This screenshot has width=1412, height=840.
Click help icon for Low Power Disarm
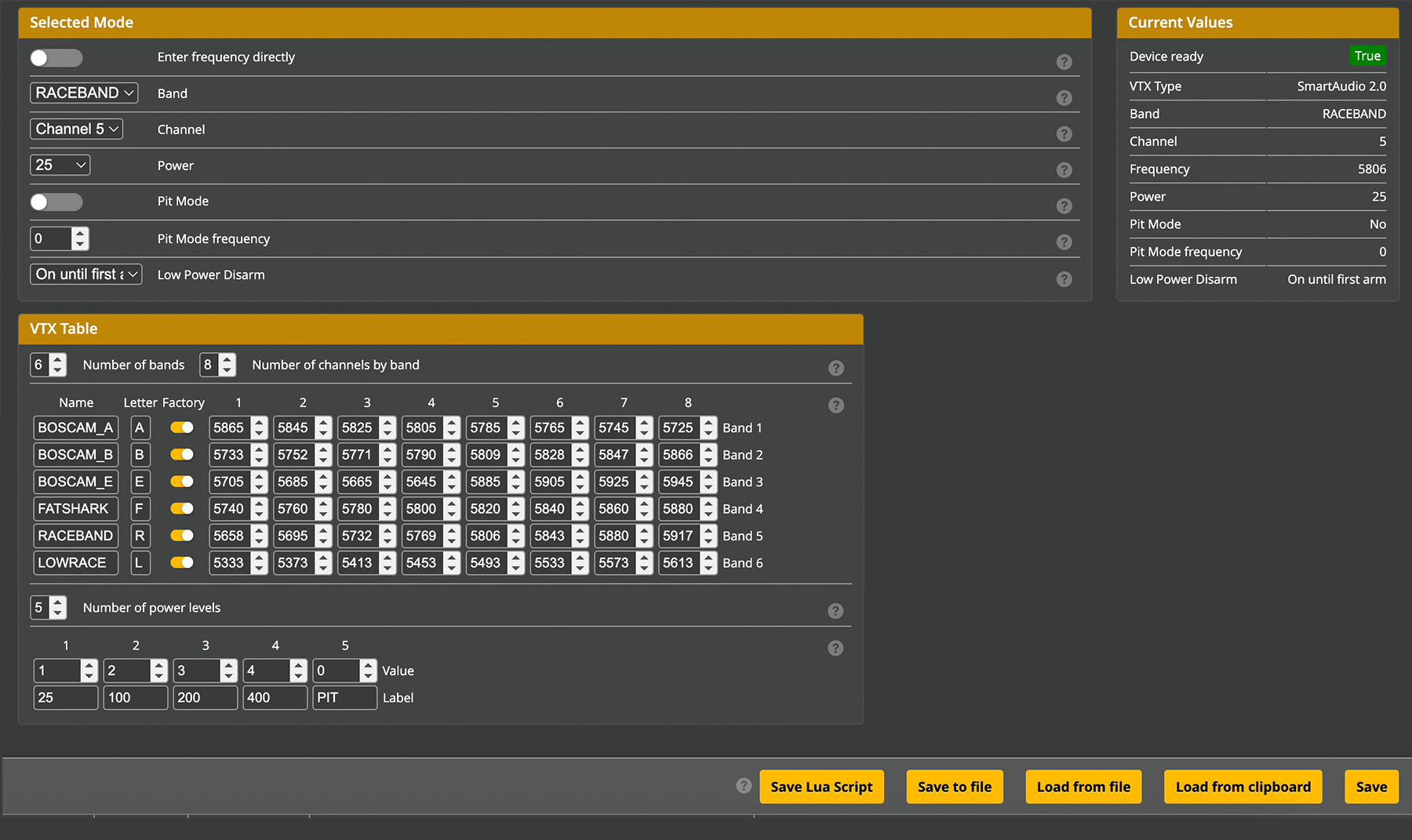[x=1064, y=279]
